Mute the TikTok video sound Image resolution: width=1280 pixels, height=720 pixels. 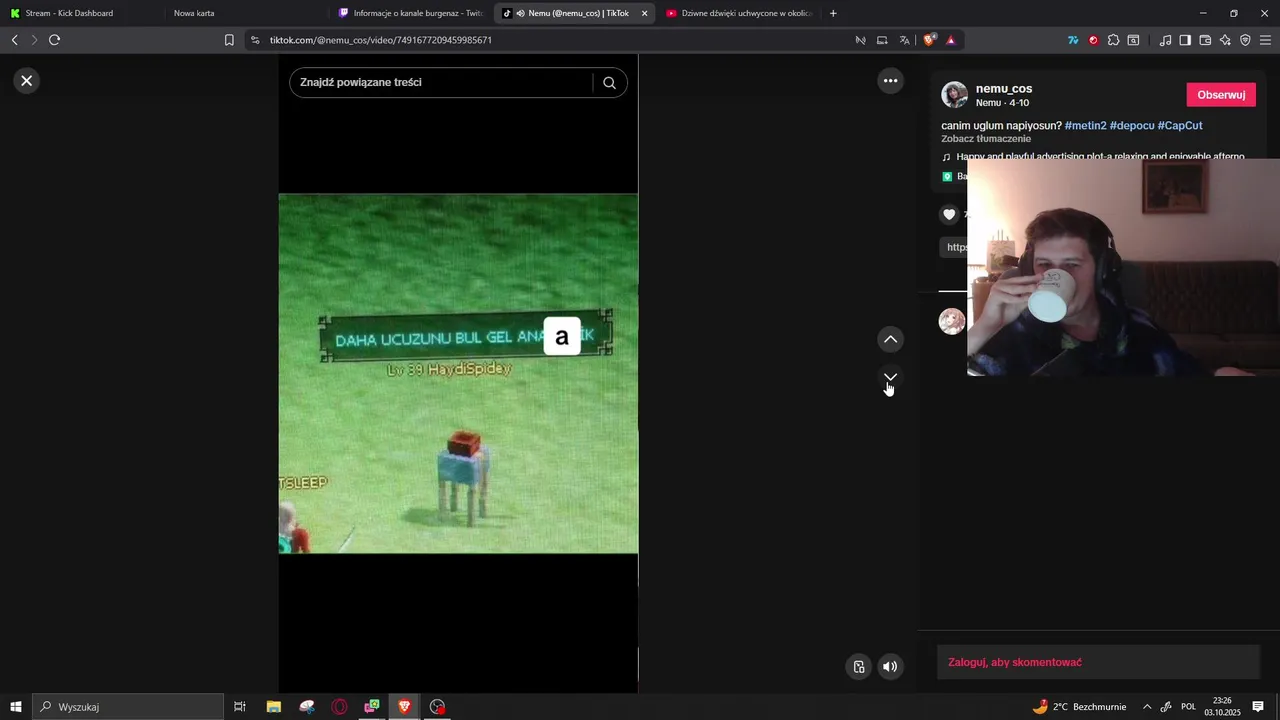coord(890,667)
